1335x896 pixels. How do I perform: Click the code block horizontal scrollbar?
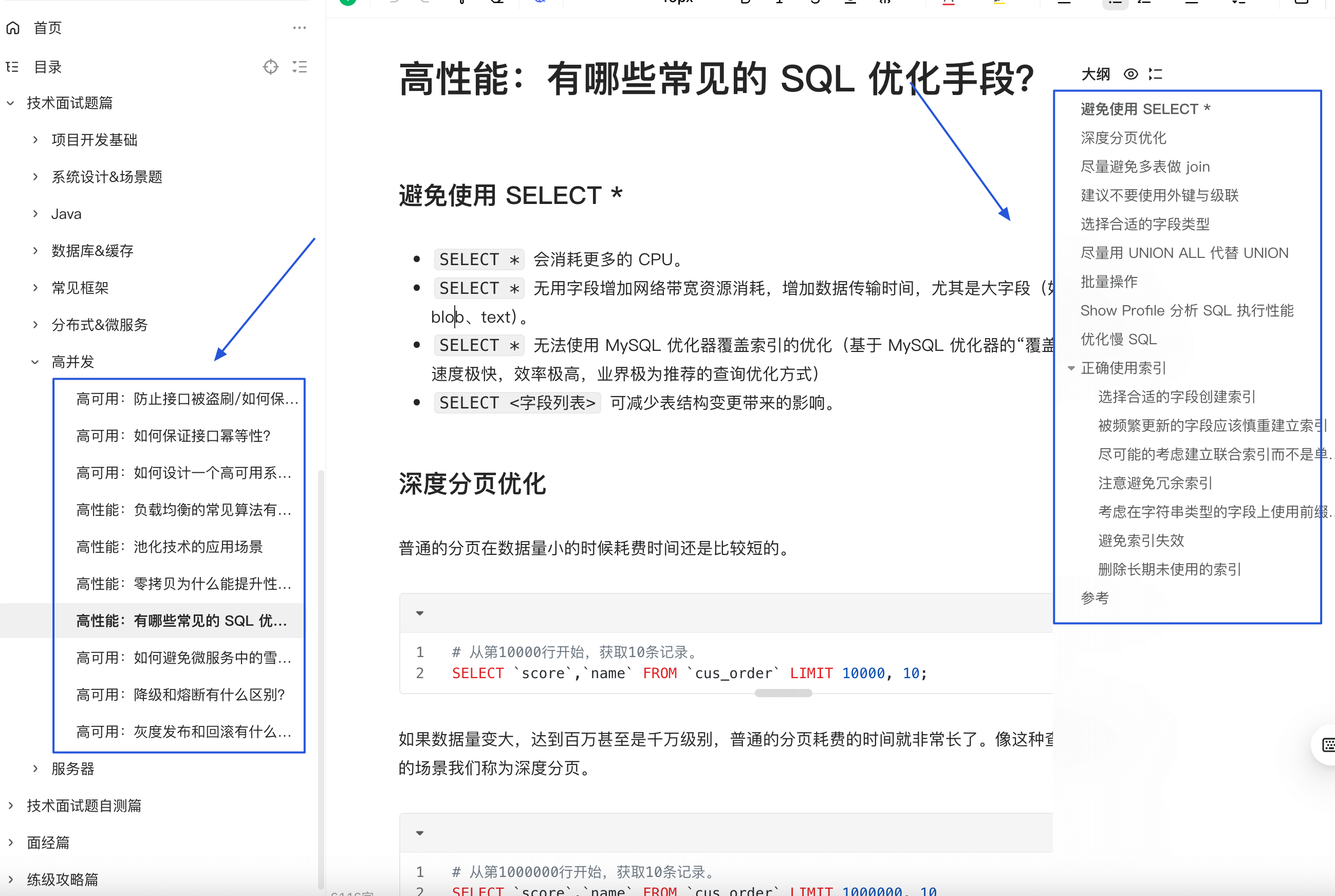pyautogui.click(x=783, y=693)
